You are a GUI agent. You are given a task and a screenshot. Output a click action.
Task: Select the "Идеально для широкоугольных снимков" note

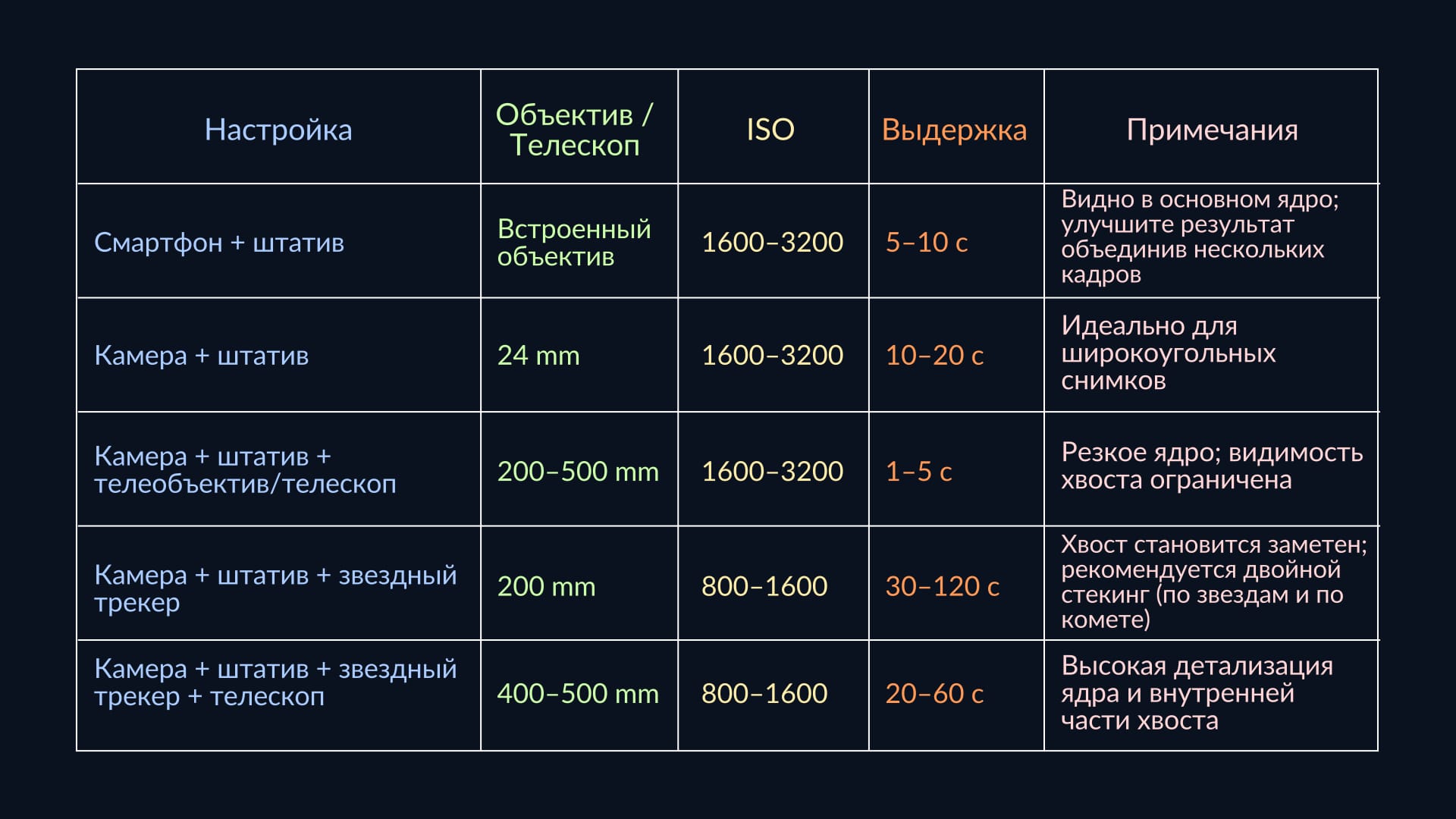pyautogui.click(x=1168, y=353)
